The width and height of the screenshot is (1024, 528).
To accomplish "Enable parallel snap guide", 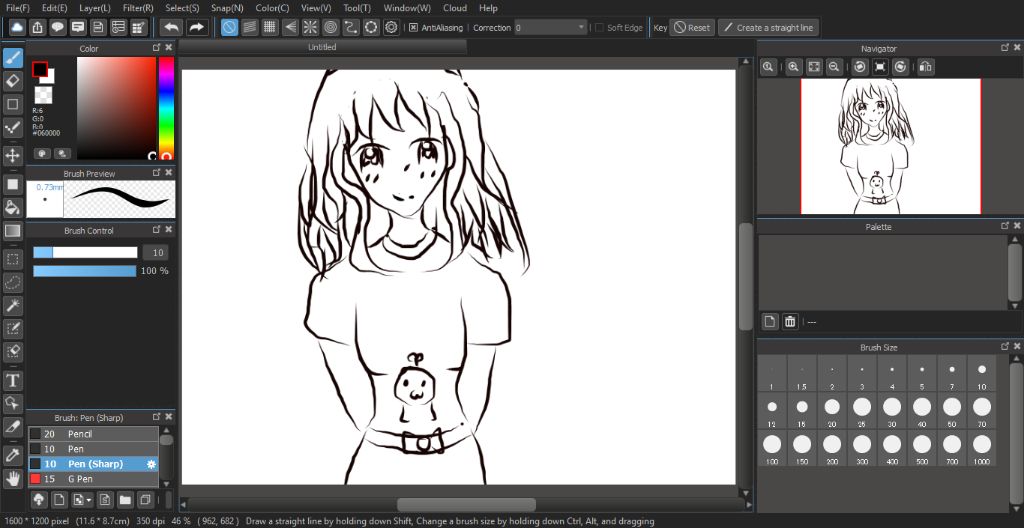I will click(x=249, y=27).
